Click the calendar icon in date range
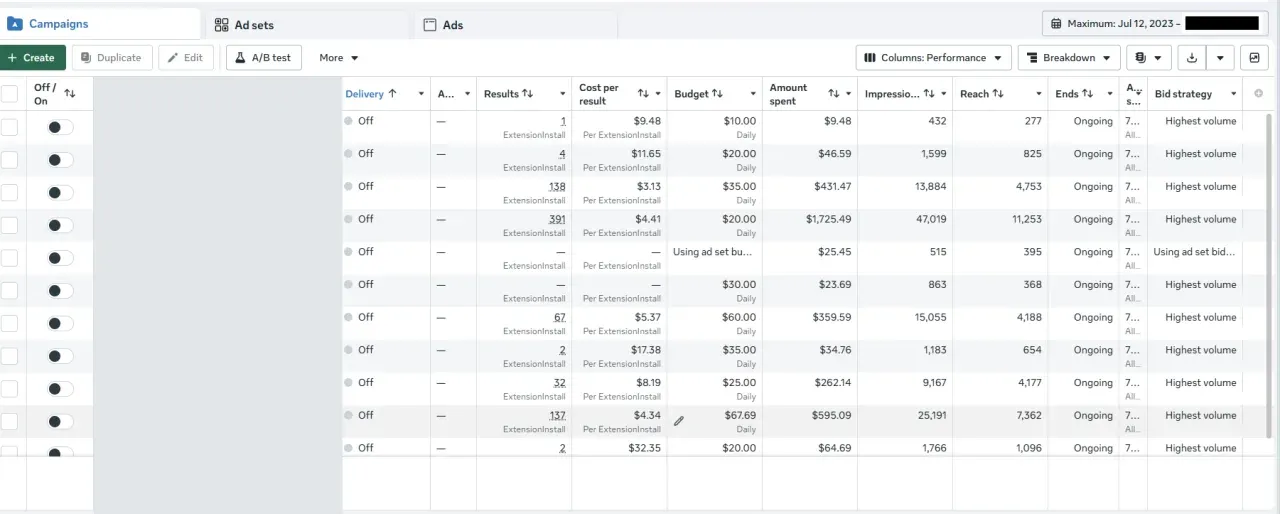Screen dimensions: 1280x514 coord(1056,23)
